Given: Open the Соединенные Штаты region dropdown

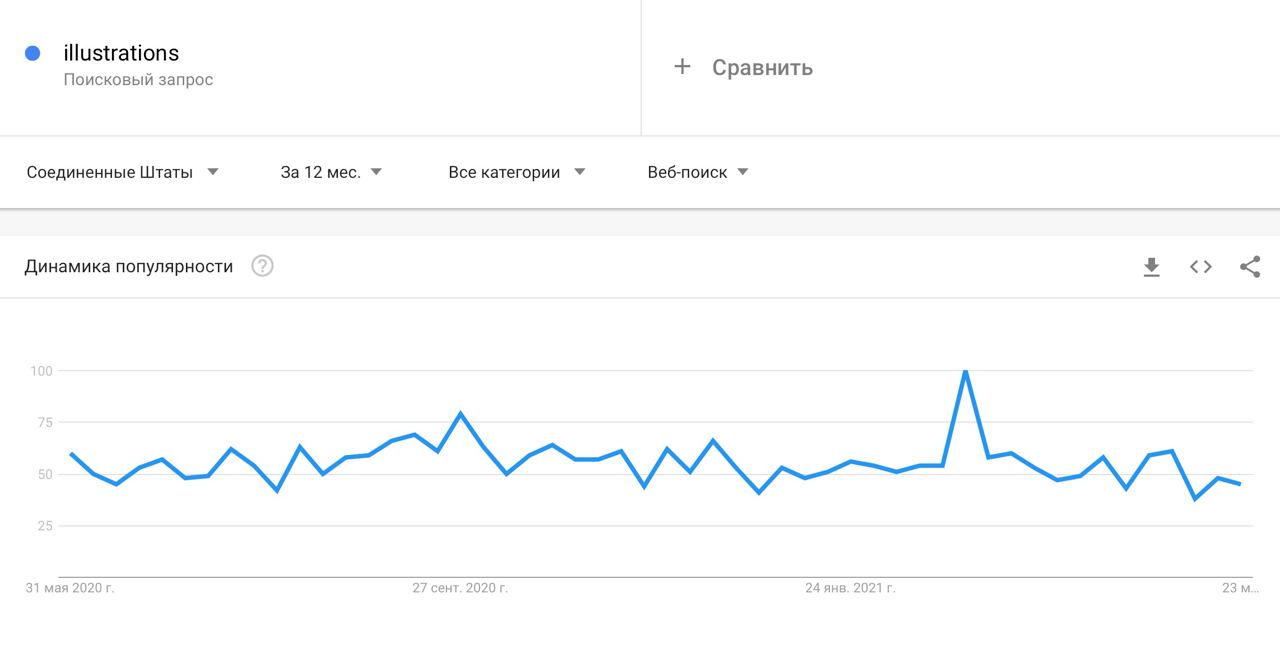Looking at the screenshot, I should click(x=122, y=172).
